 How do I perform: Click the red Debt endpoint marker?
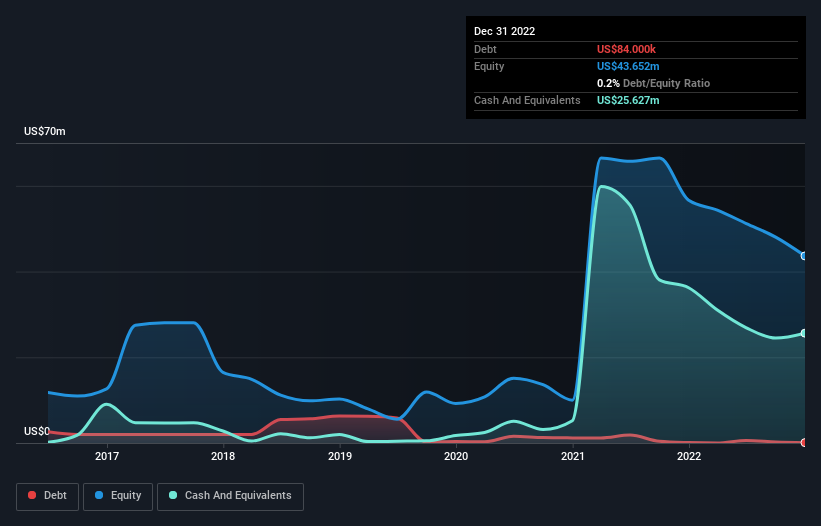tap(804, 442)
